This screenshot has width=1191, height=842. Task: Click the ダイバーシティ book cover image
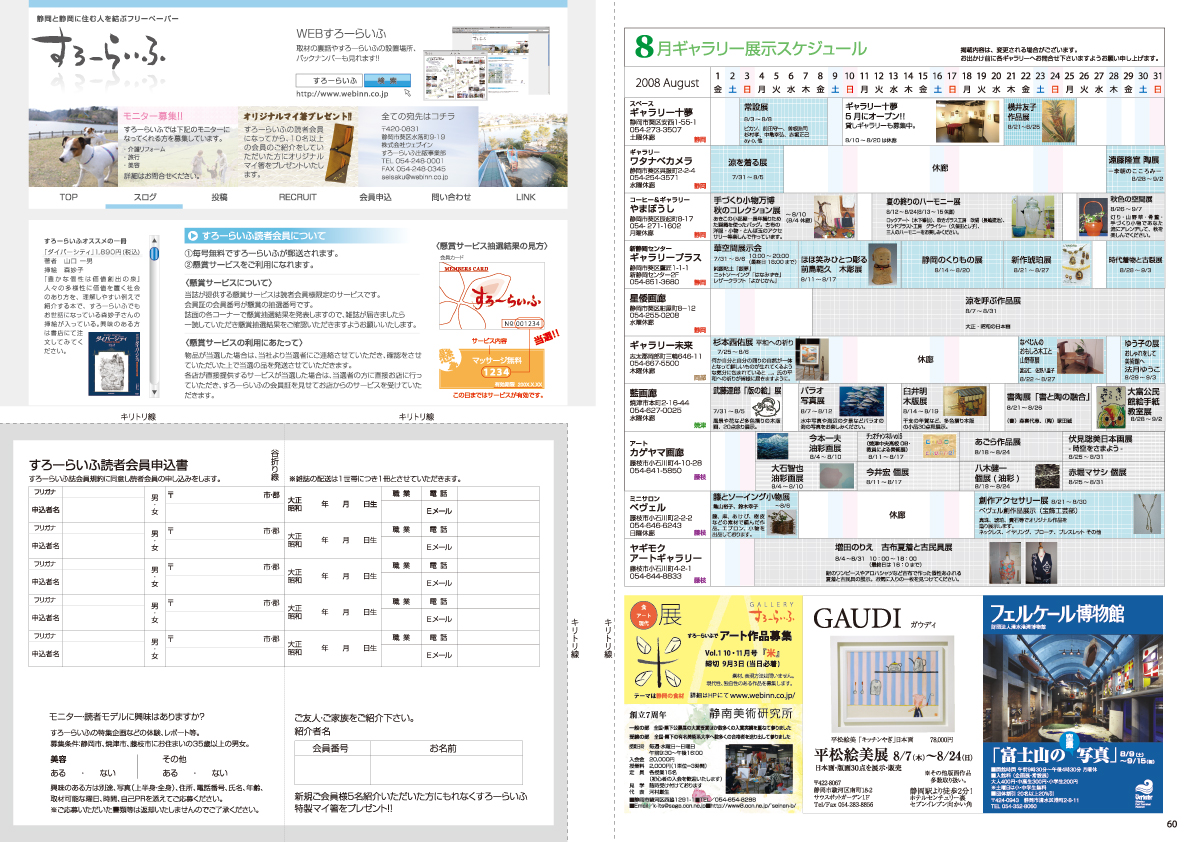[115, 364]
